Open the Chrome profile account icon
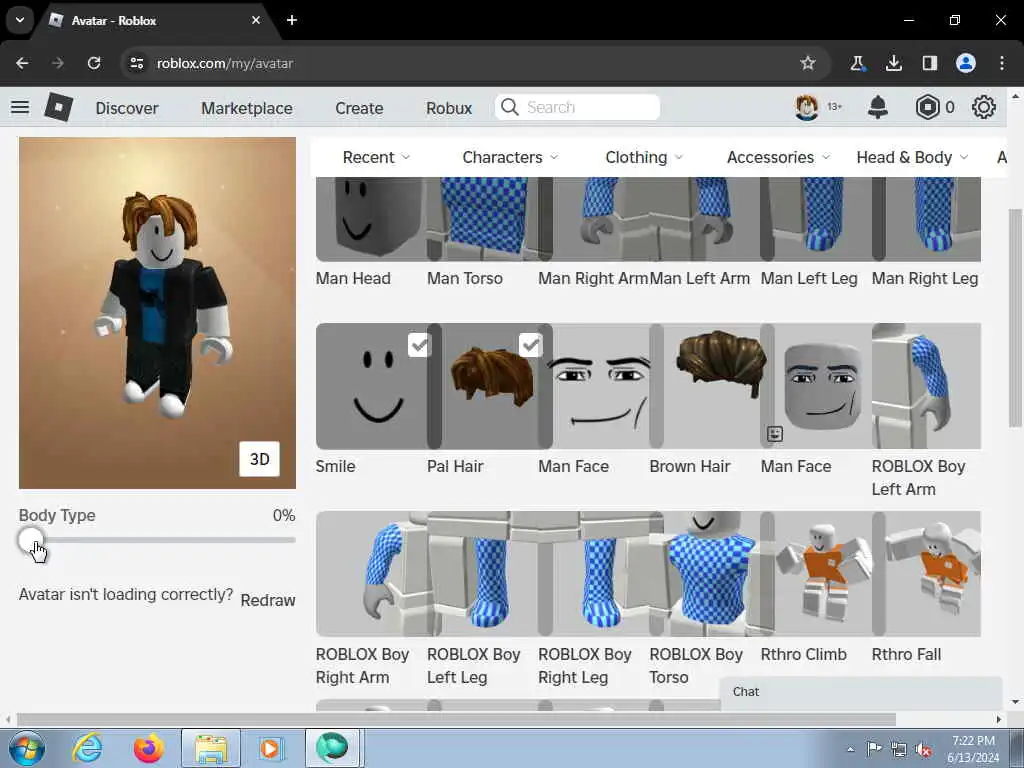Image resolution: width=1024 pixels, height=768 pixels. 966,63
